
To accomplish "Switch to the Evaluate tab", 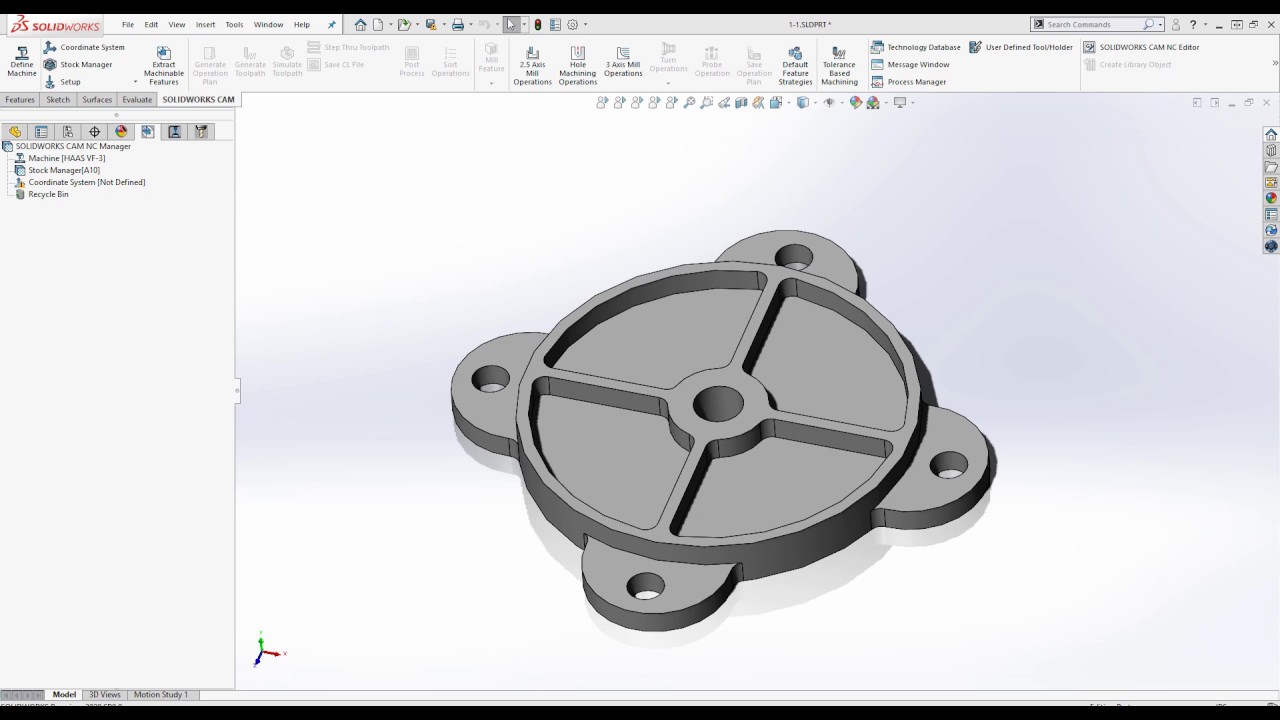I will point(137,99).
